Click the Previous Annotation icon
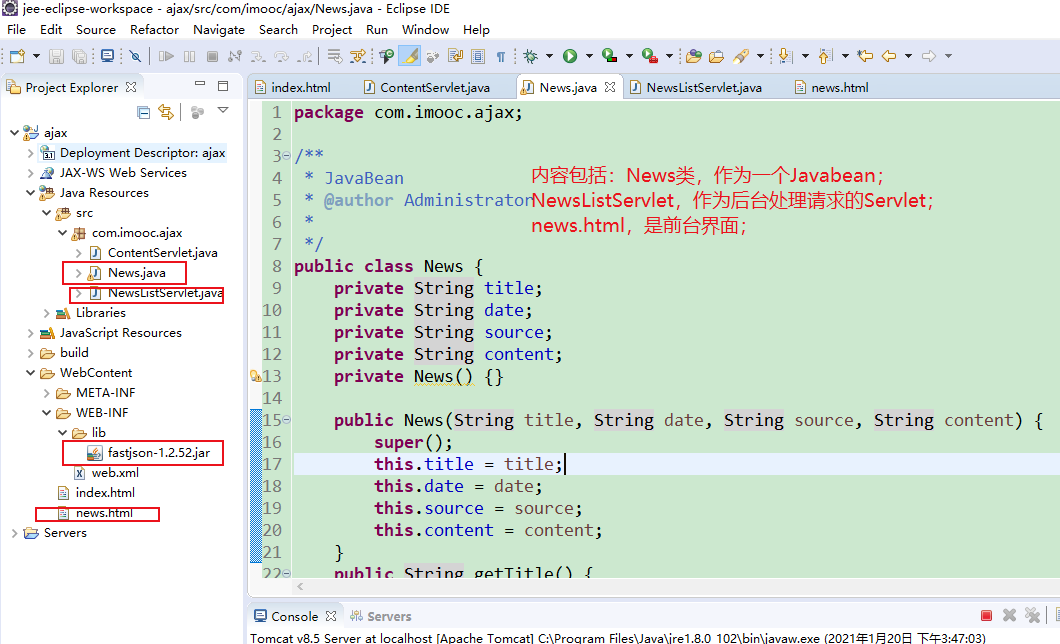 (x=825, y=56)
